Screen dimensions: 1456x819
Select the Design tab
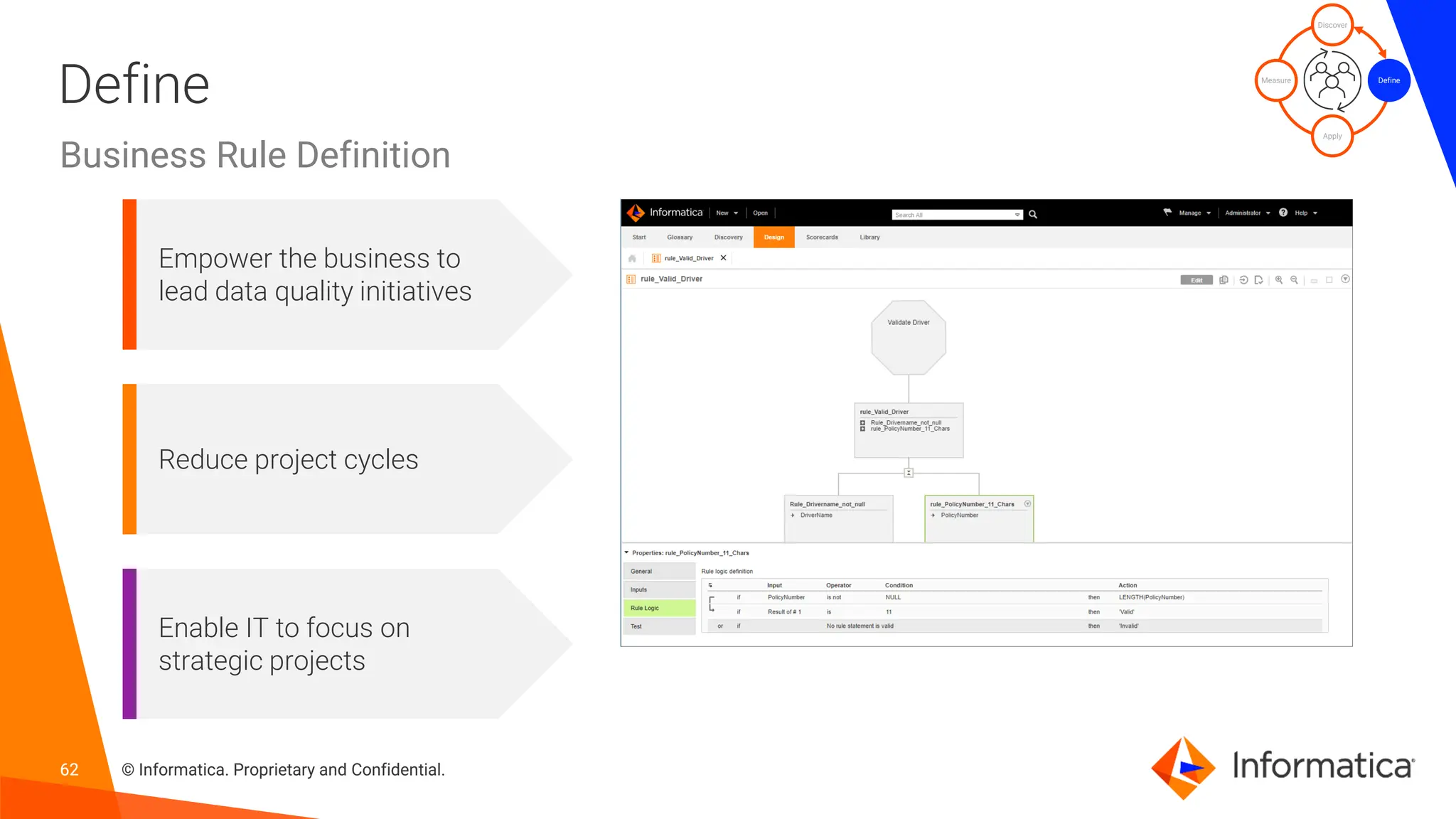pos(773,237)
